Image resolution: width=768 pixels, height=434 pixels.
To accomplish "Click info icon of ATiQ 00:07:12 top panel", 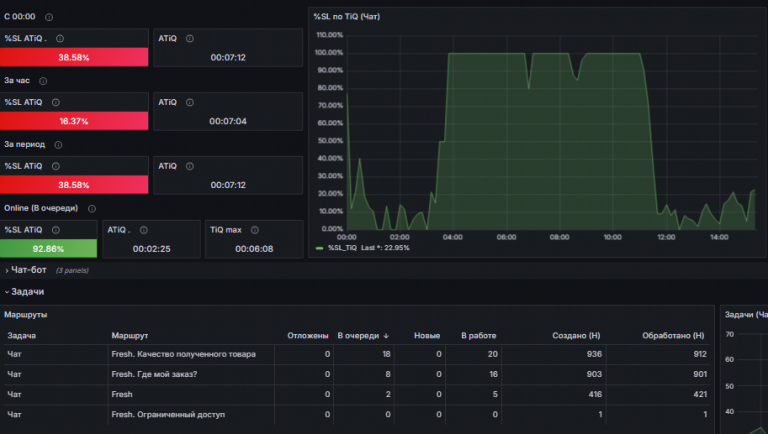I will pyautogui.click(x=190, y=39).
